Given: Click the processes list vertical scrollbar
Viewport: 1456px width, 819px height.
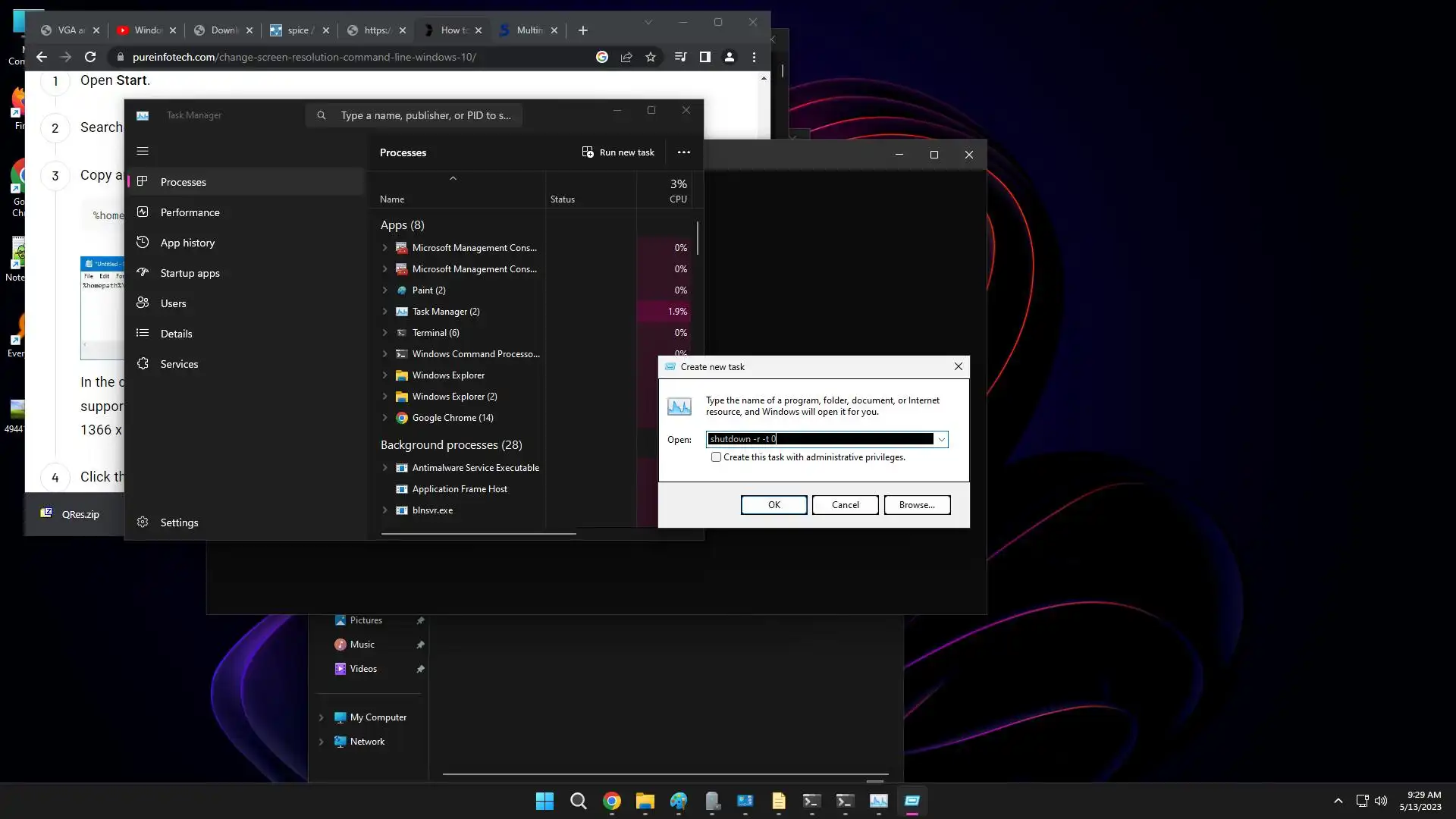Looking at the screenshot, I should point(697,238).
